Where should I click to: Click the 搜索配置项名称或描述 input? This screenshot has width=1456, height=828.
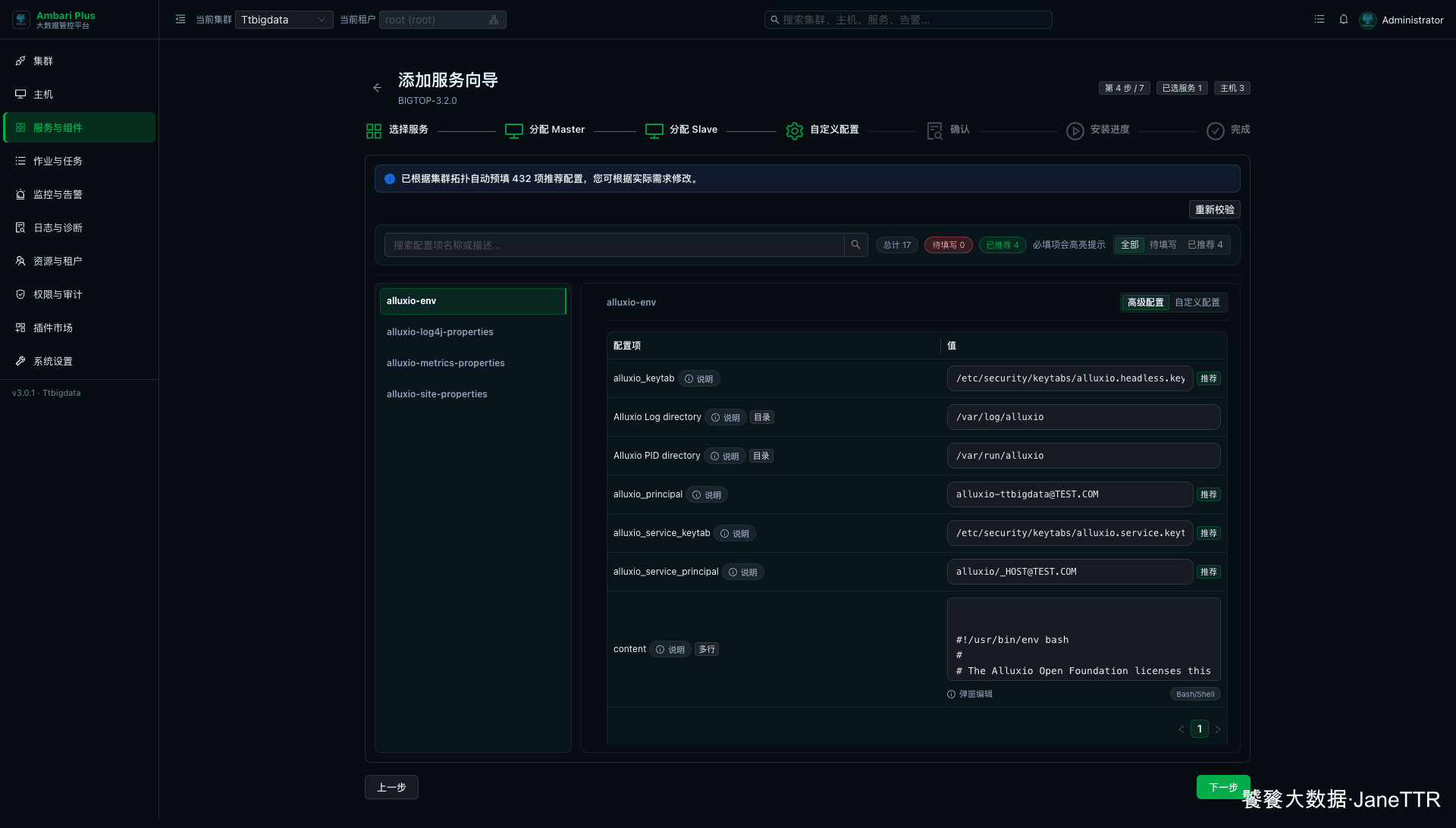click(614, 245)
